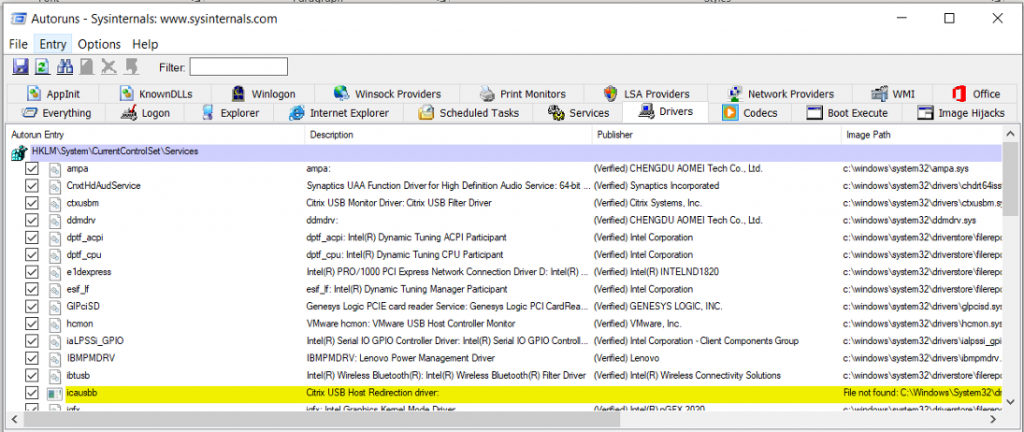1024x432 pixels.
Task: Click the Jump to Entry toolbar icon
Action: coord(131,67)
